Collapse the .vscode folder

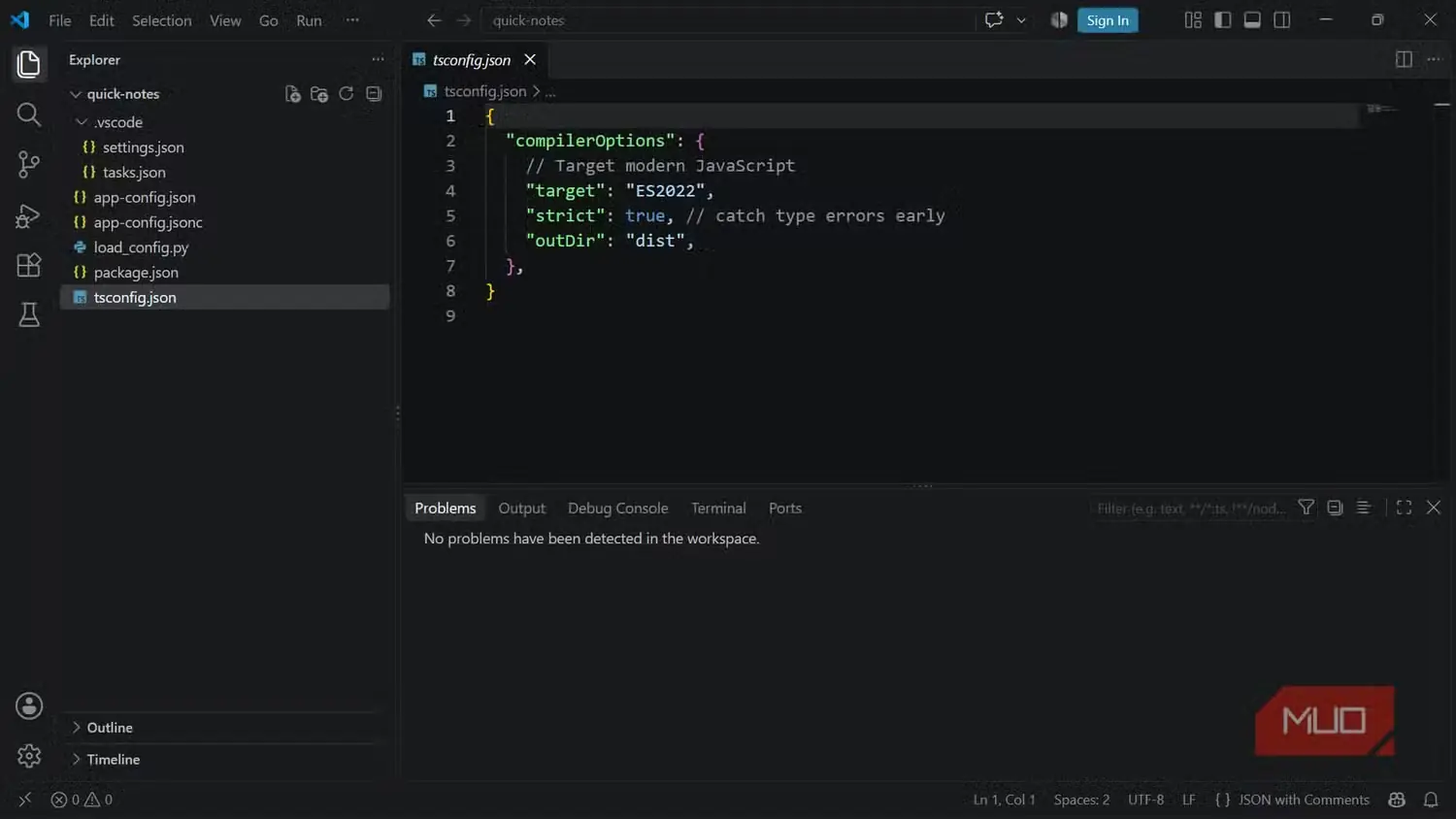(x=82, y=122)
